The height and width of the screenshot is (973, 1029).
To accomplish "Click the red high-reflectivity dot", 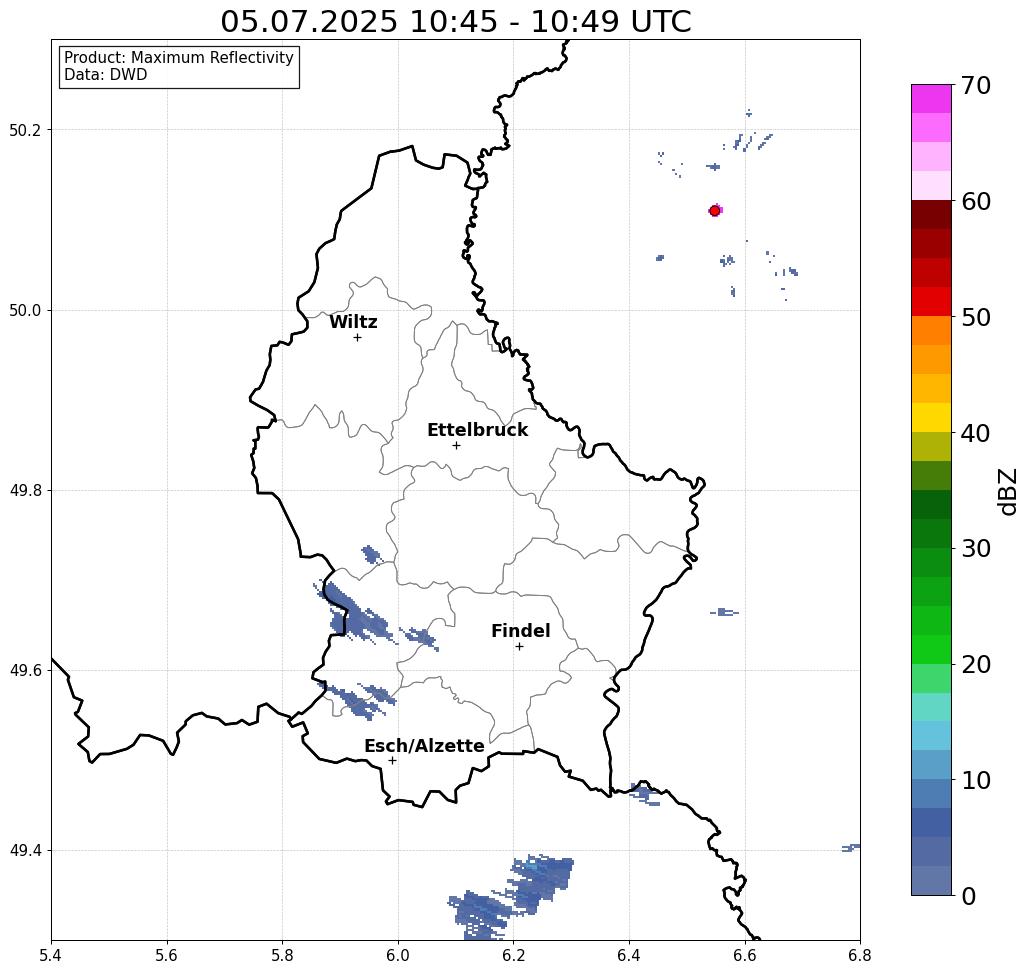I will 715,211.
